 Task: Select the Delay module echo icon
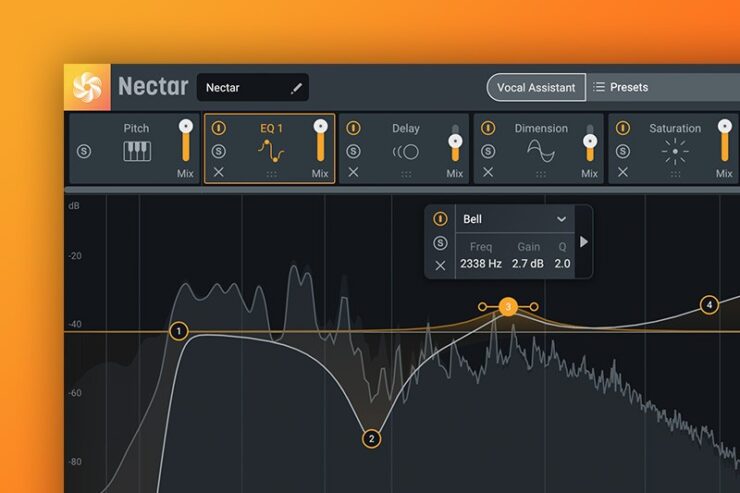(406, 152)
